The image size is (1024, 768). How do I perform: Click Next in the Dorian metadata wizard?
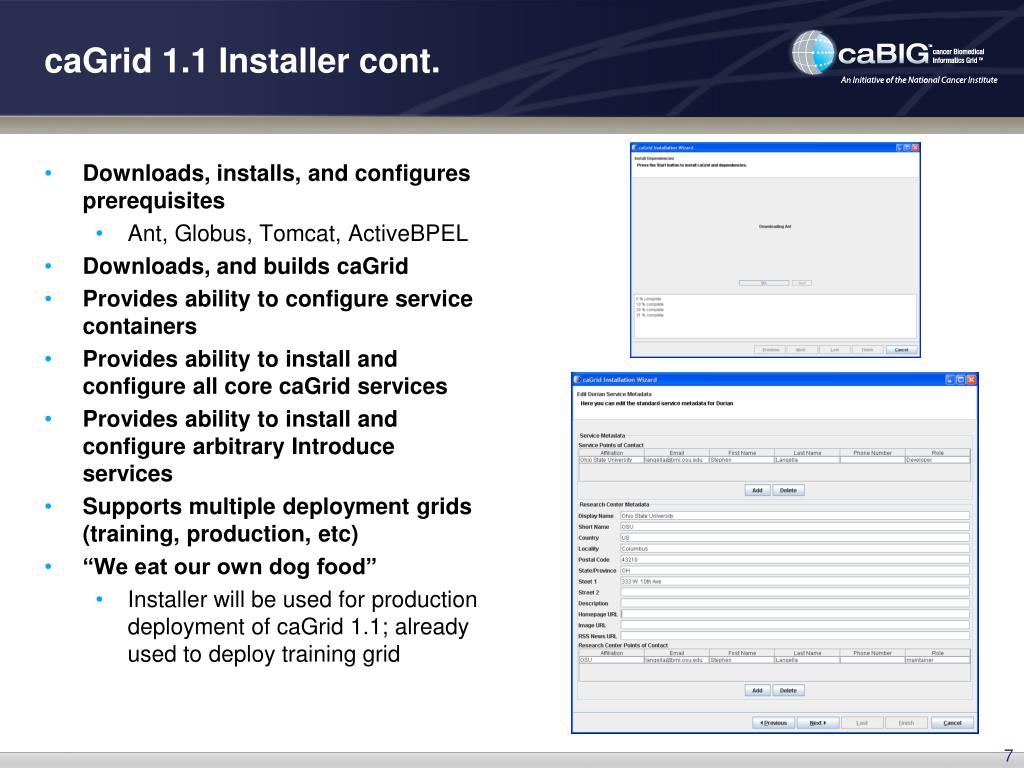(x=818, y=723)
